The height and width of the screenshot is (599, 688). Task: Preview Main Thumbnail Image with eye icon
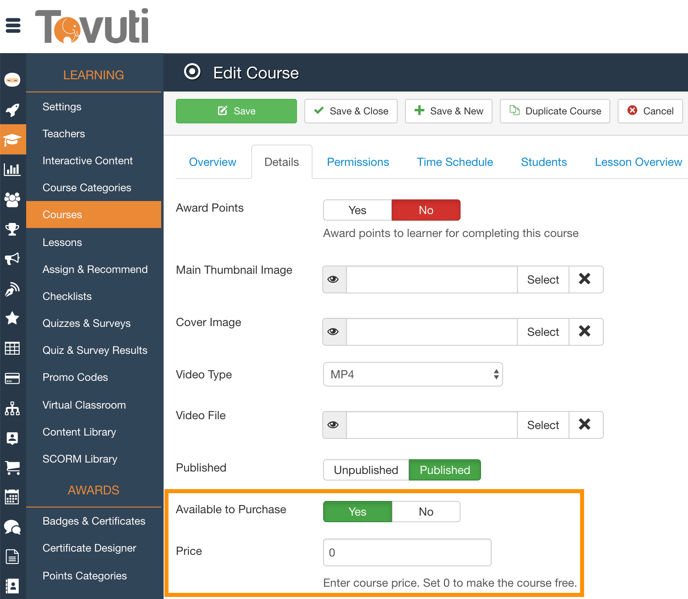click(x=334, y=280)
